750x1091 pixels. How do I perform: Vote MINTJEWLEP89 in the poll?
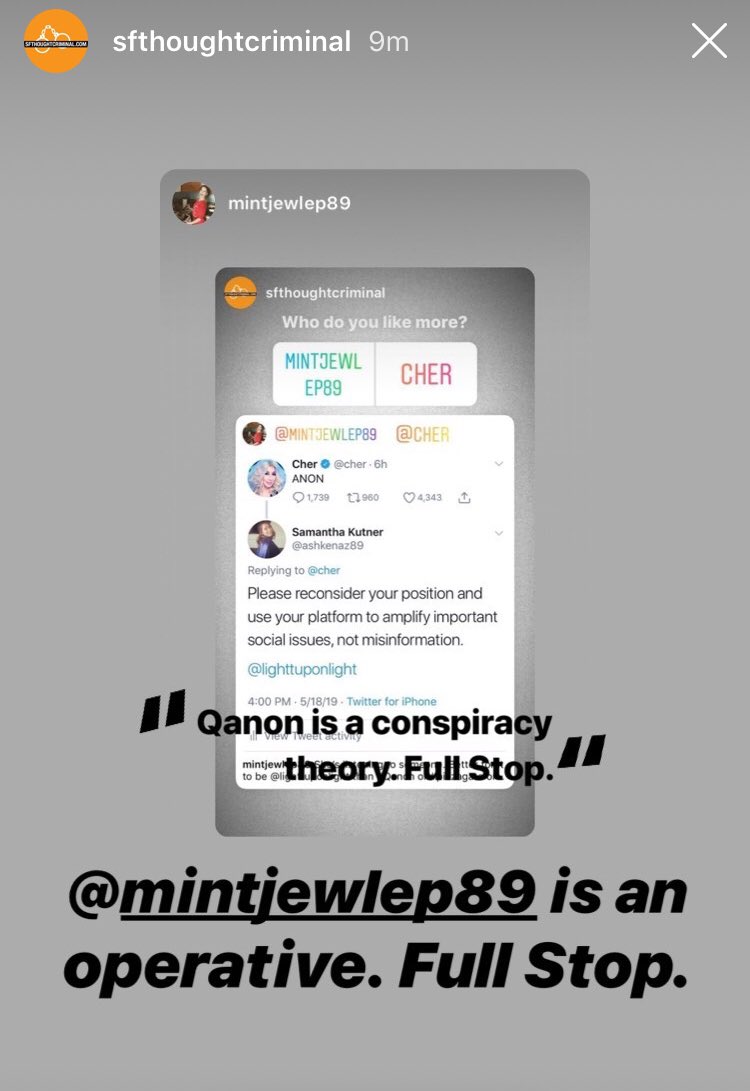pos(324,374)
